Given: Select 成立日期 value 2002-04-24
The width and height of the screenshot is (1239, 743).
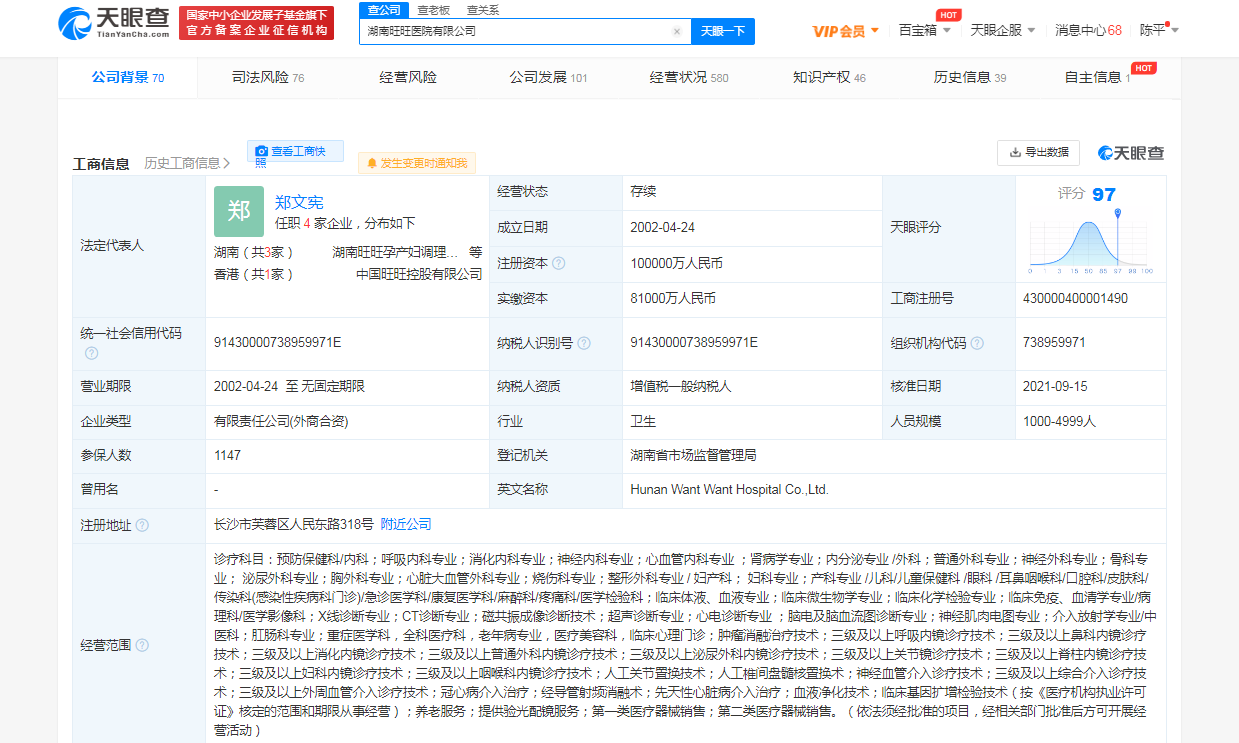Looking at the screenshot, I should (662, 227).
